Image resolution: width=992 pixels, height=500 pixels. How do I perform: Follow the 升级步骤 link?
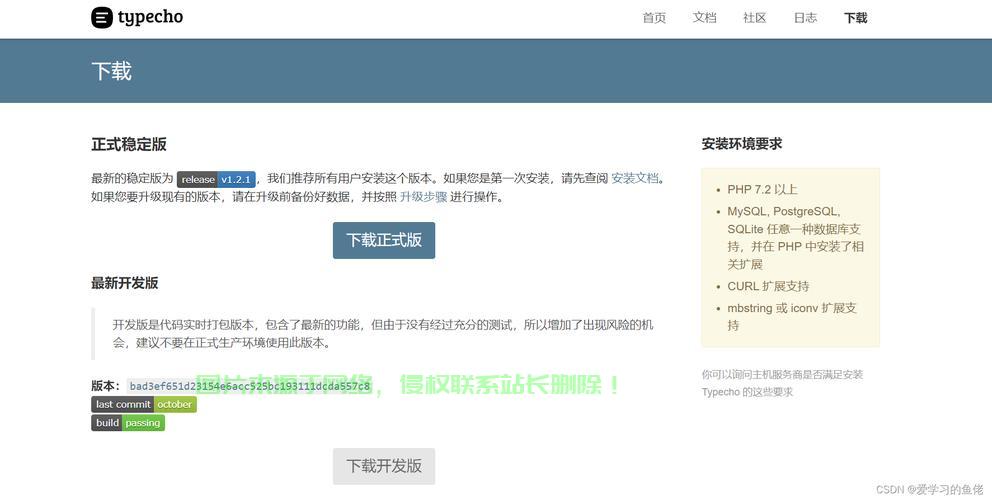[x=423, y=197]
